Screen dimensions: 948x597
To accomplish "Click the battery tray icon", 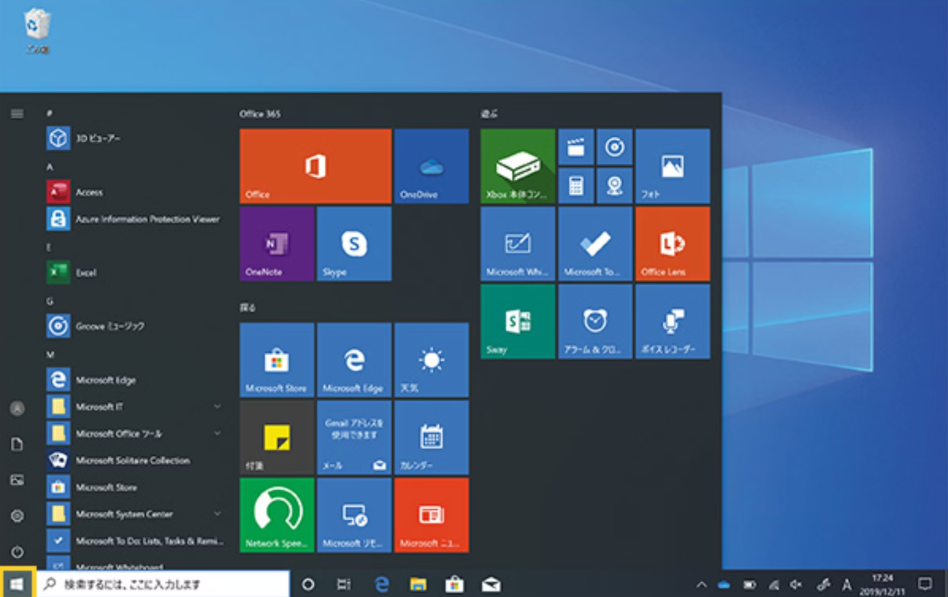I will tap(749, 585).
